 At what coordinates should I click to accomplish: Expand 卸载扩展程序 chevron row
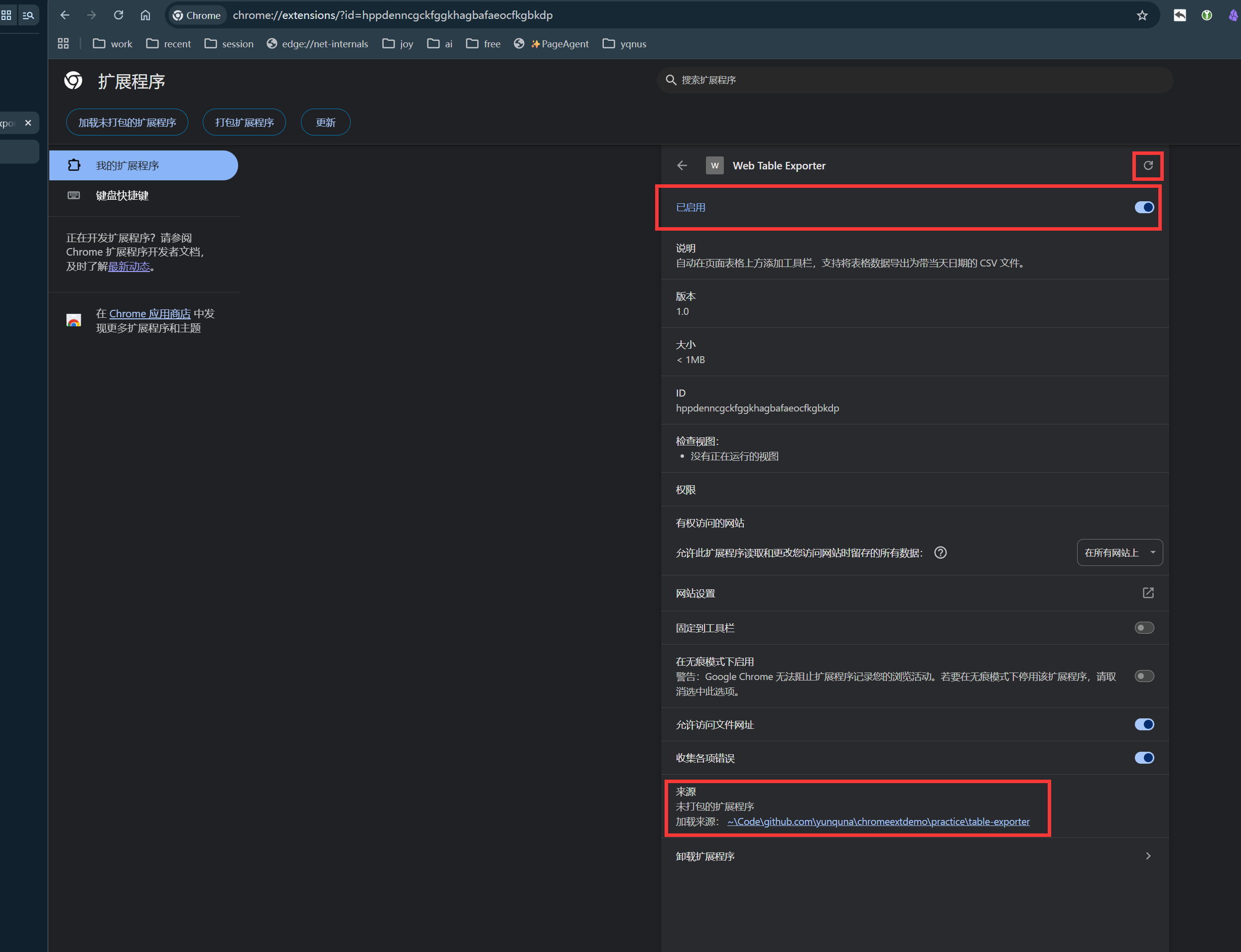pos(1147,856)
